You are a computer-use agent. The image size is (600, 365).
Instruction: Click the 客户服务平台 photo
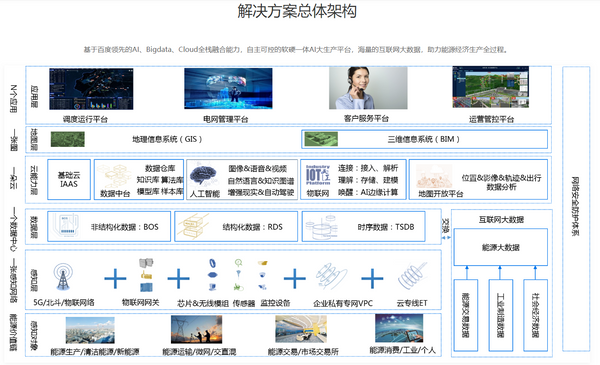[x=368, y=88]
